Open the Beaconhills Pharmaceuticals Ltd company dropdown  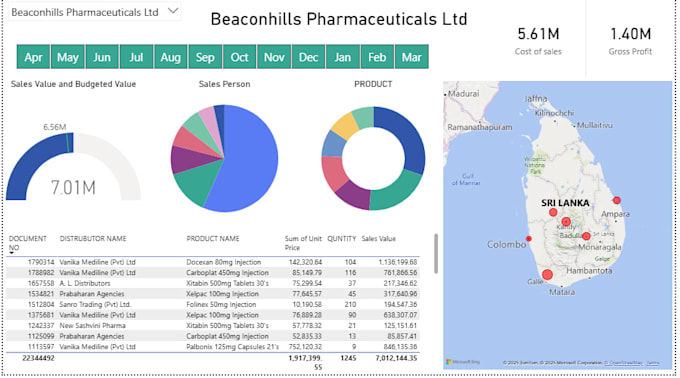95,12
